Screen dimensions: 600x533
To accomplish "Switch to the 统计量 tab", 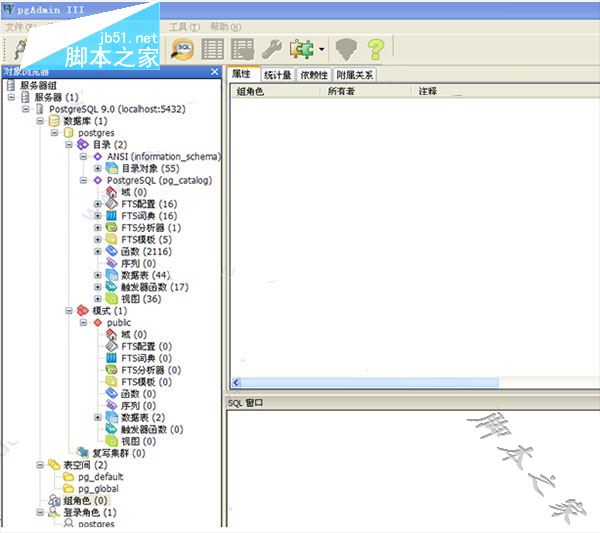I will point(278,75).
